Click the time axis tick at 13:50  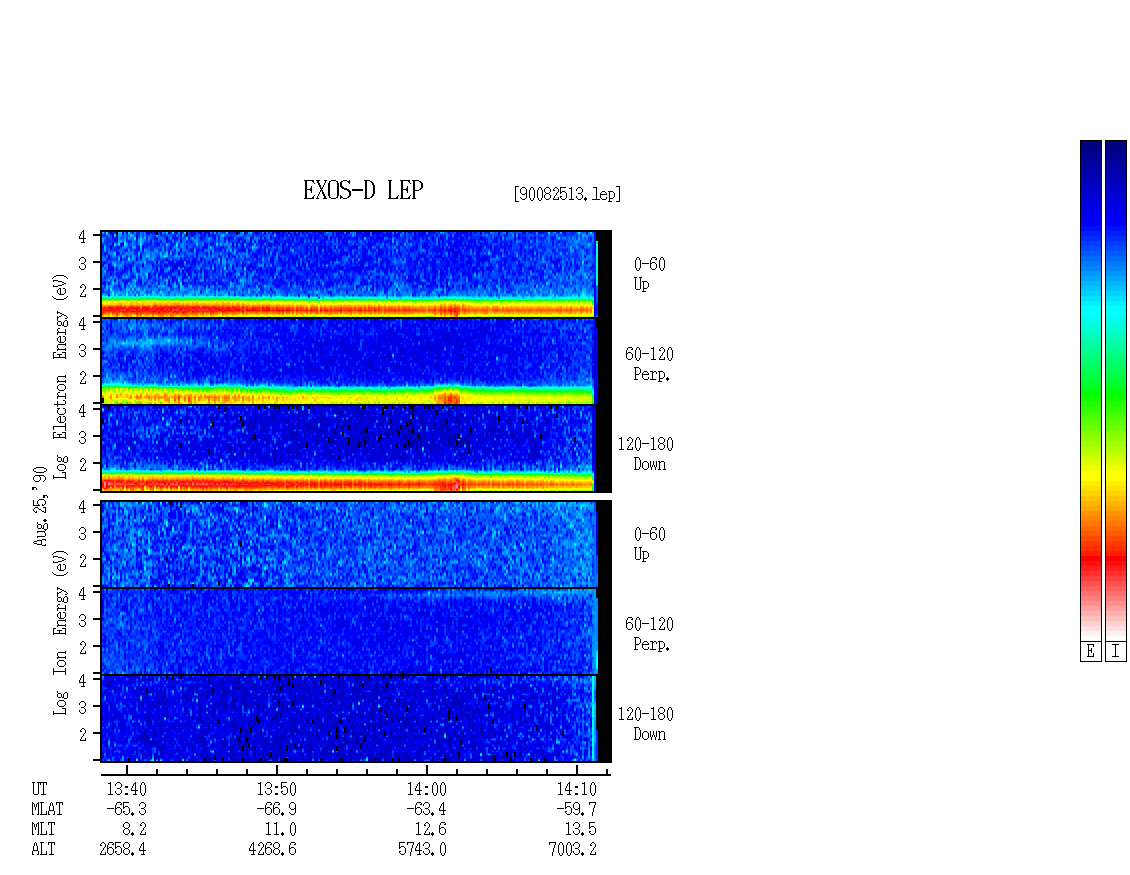pyautogui.click(x=277, y=770)
